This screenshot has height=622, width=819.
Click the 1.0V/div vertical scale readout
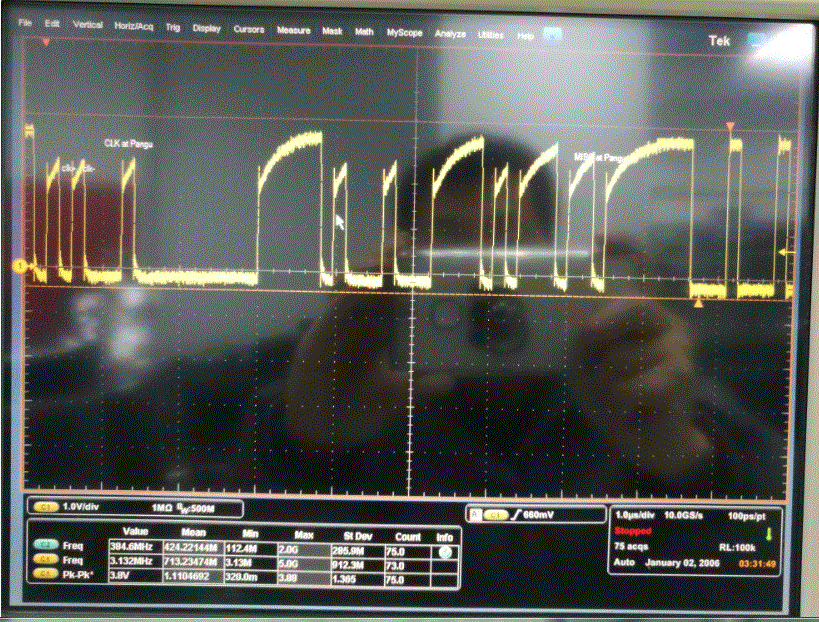(81, 507)
